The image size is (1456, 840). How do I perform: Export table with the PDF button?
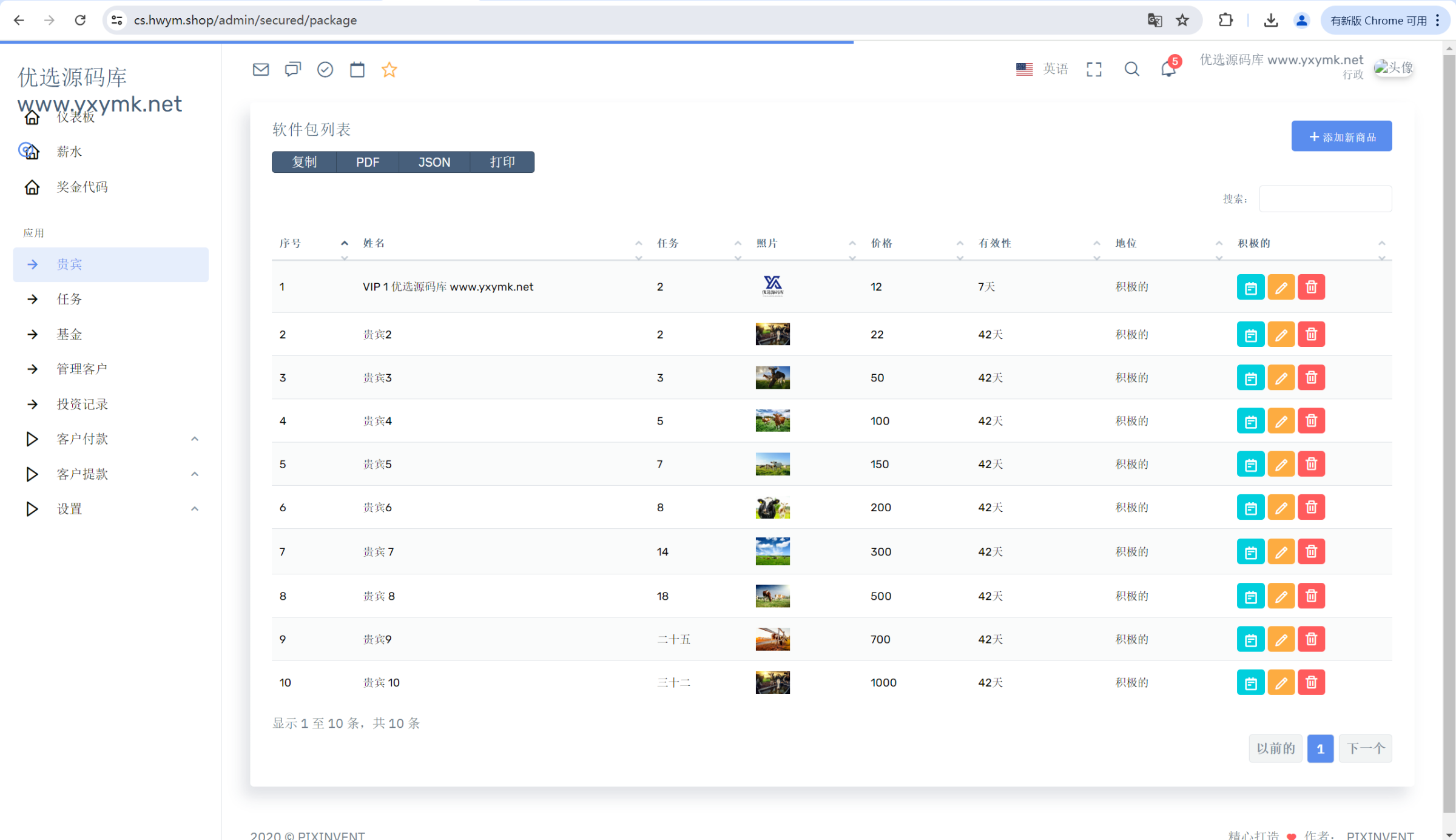(x=367, y=162)
